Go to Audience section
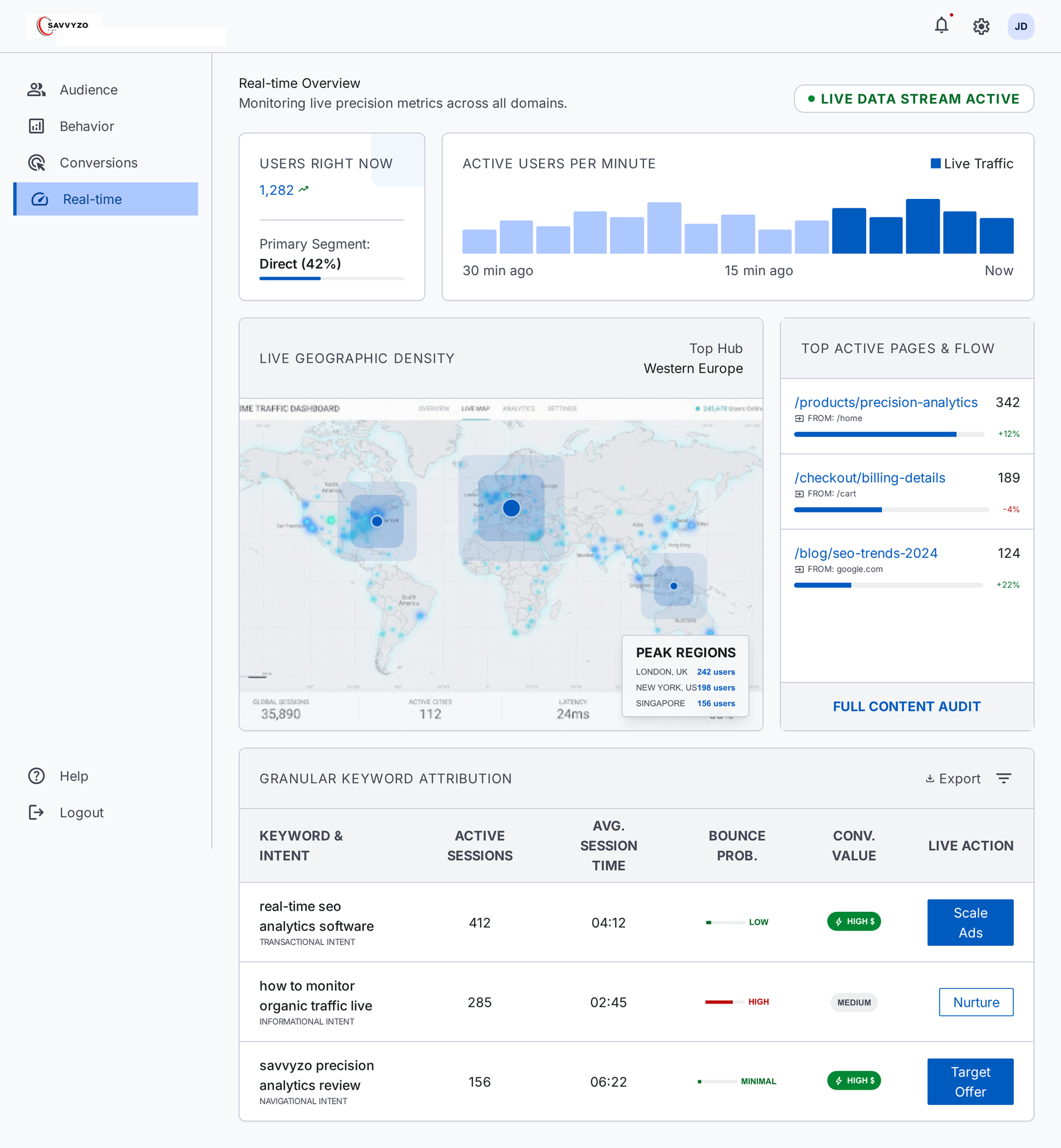 point(106,90)
